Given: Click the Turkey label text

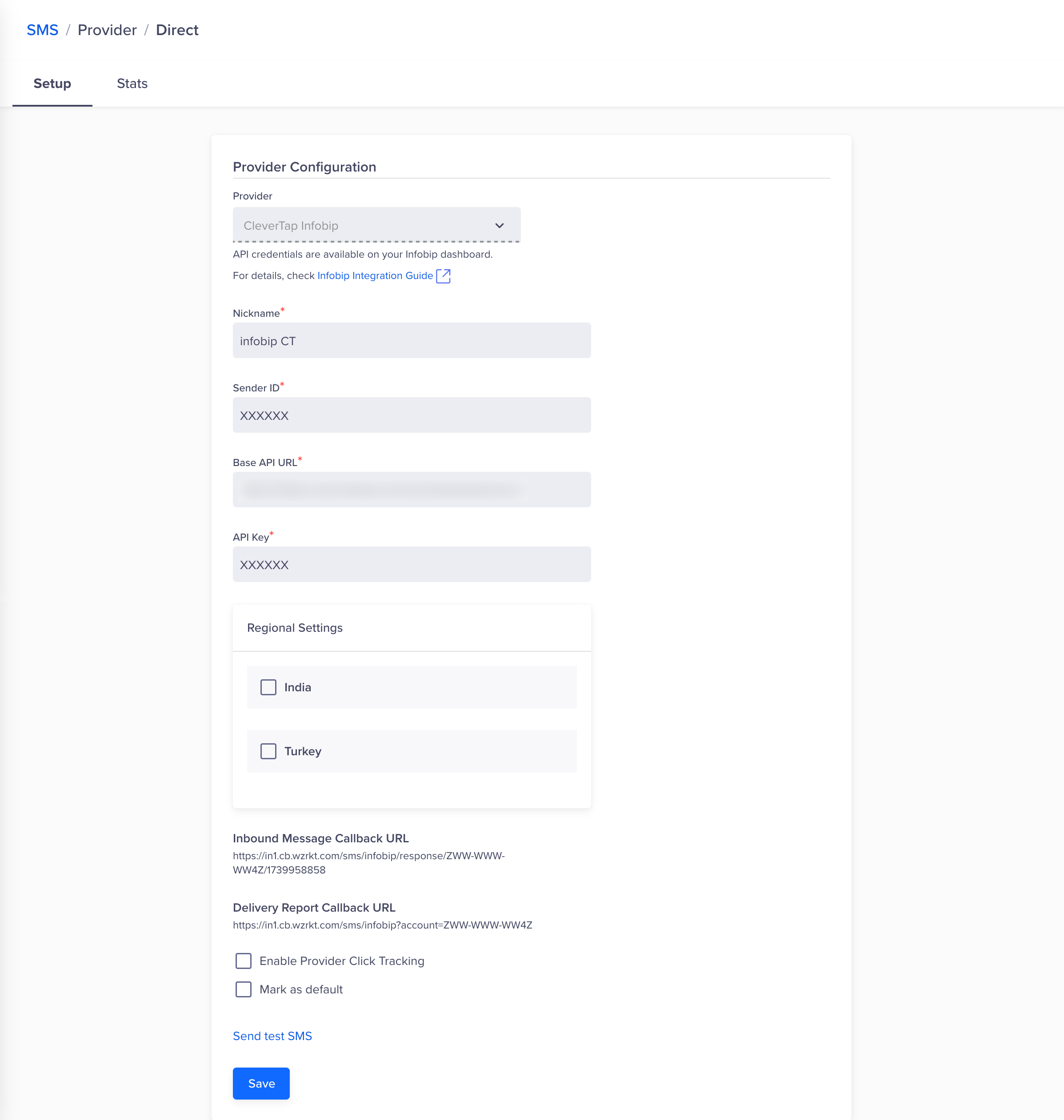Looking at the screenshot, I should 303,752.
